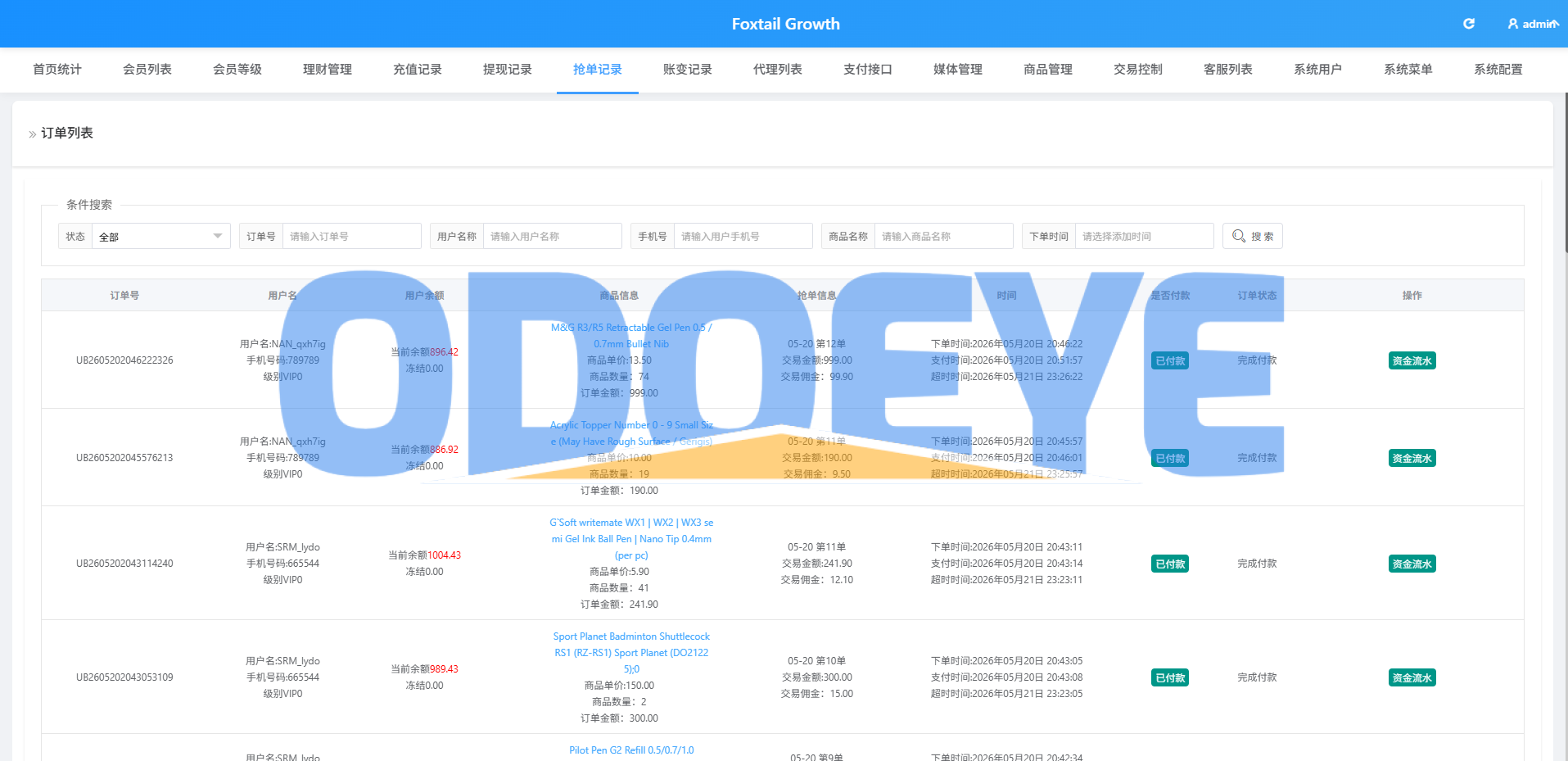This screenshot has height=761, width=1568.
Task: Click 资金流水 for order UB2605202045576213
Action: coord(1412,458)
